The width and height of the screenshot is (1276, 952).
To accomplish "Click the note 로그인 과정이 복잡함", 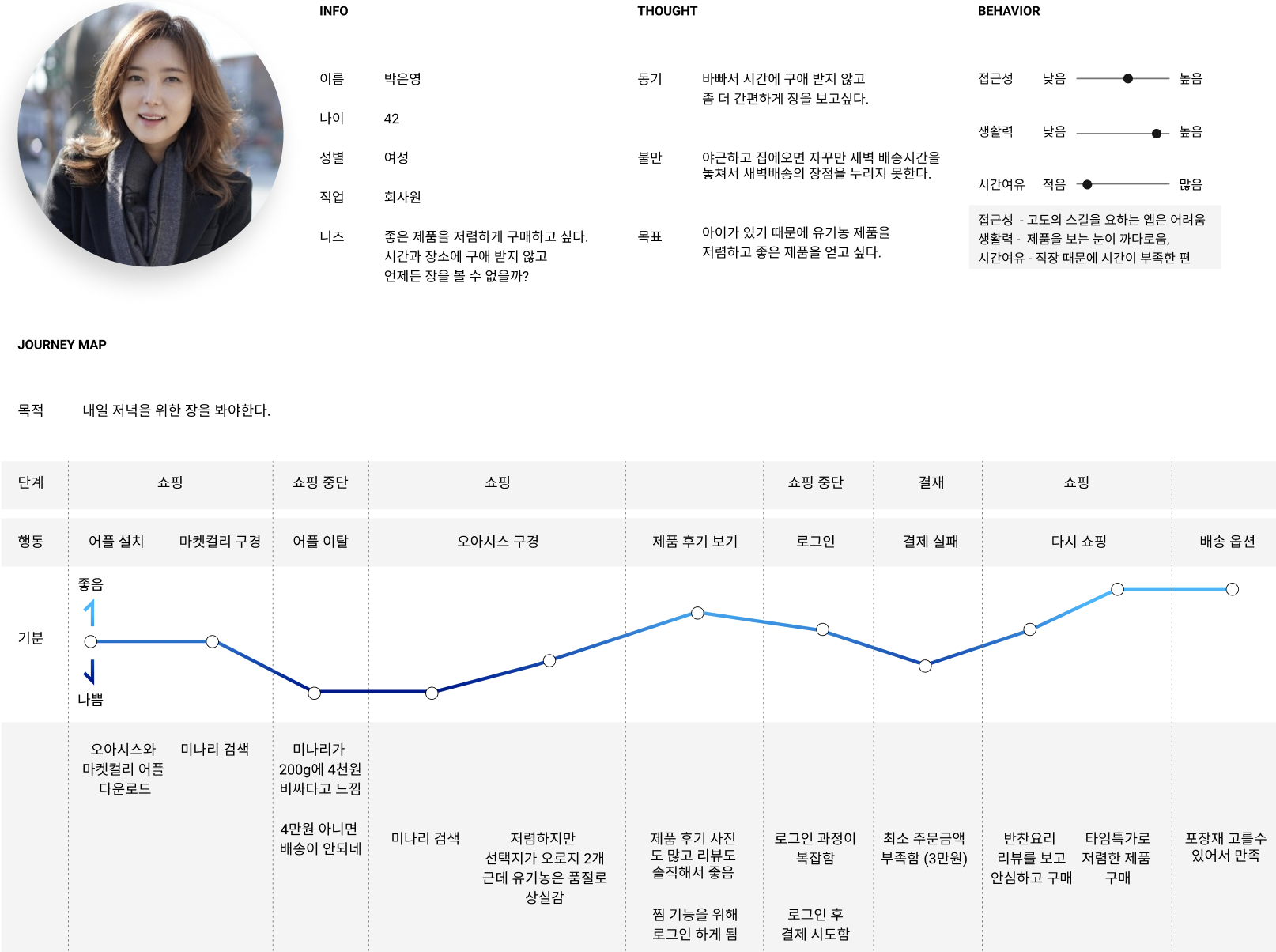I will tap(815, 848).
